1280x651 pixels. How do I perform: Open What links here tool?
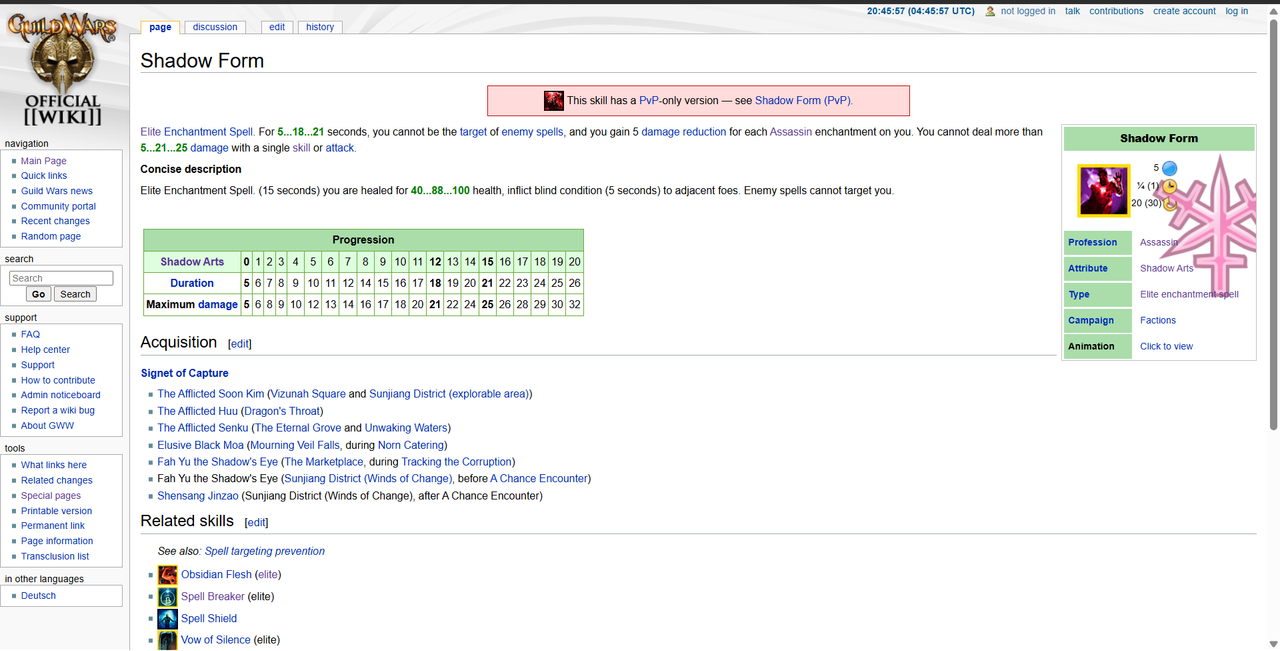(54, 465)
